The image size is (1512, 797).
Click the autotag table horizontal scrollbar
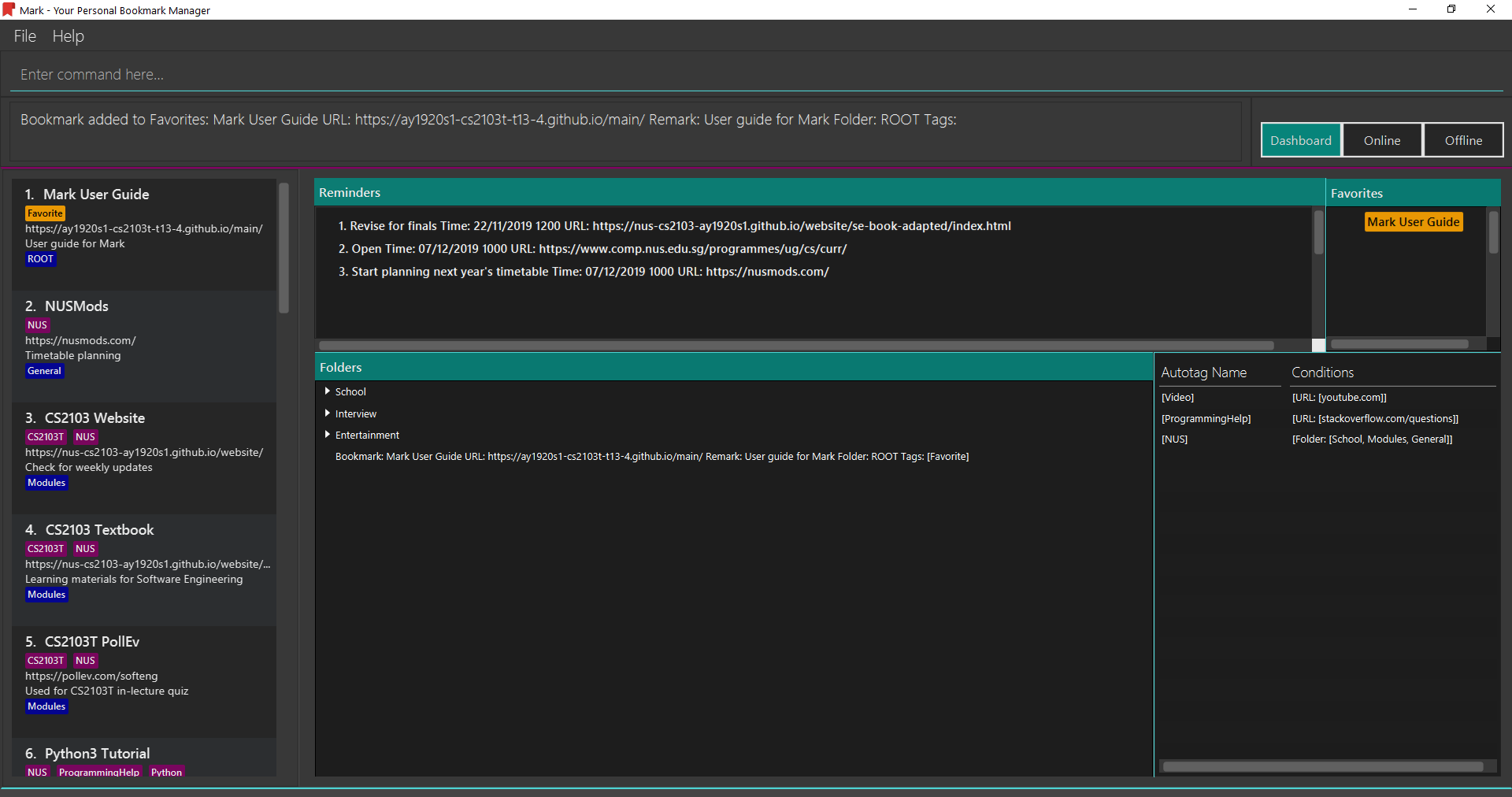point(1323,766)
